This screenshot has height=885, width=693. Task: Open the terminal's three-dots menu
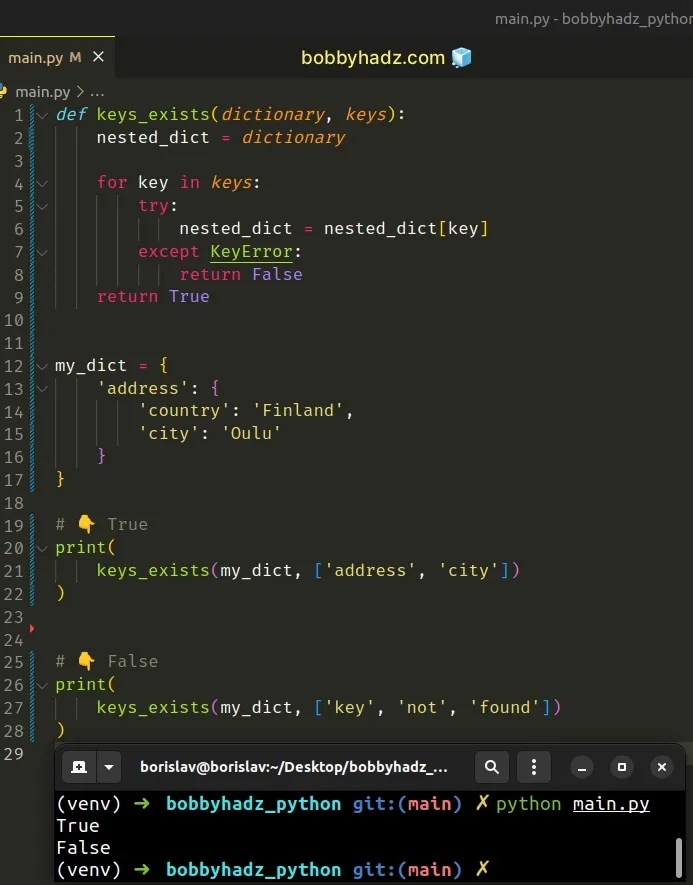coord(534,766)
